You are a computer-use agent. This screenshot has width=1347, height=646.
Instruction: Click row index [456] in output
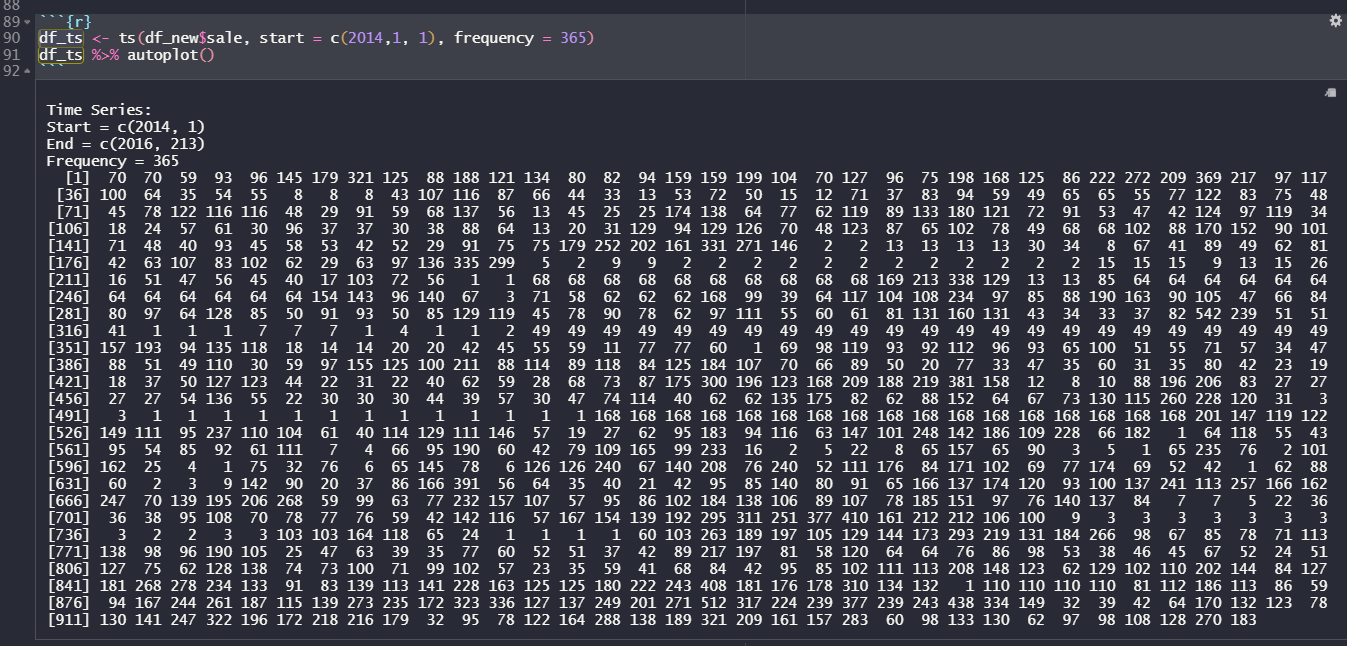tap(68, 398)
